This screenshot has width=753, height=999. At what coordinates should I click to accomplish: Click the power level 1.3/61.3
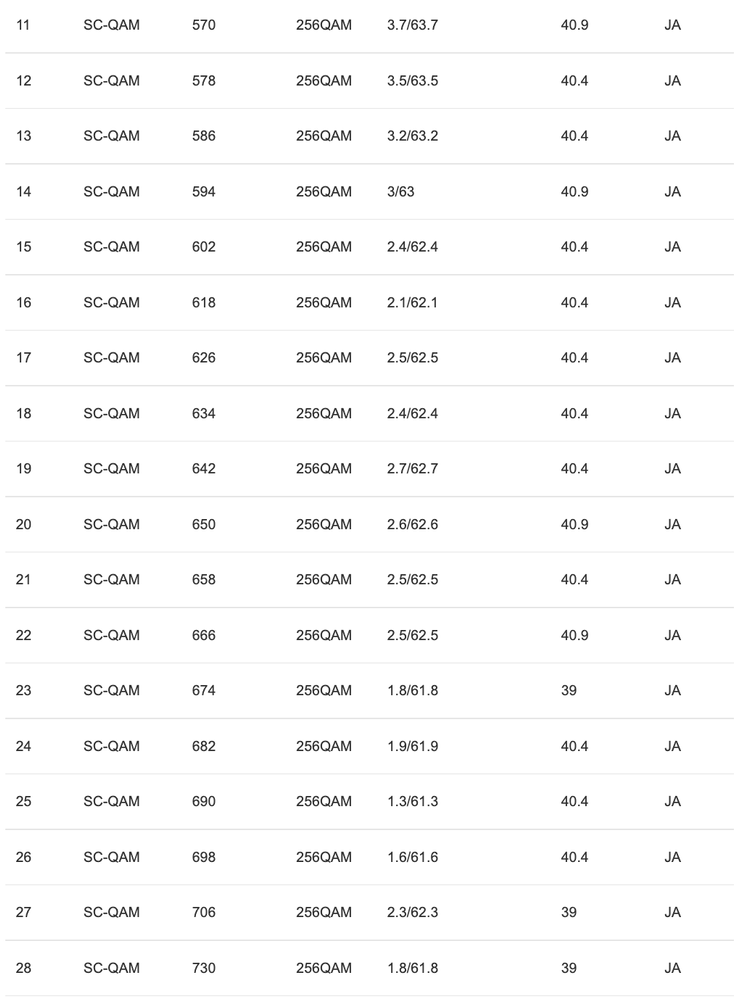point(412,802)
